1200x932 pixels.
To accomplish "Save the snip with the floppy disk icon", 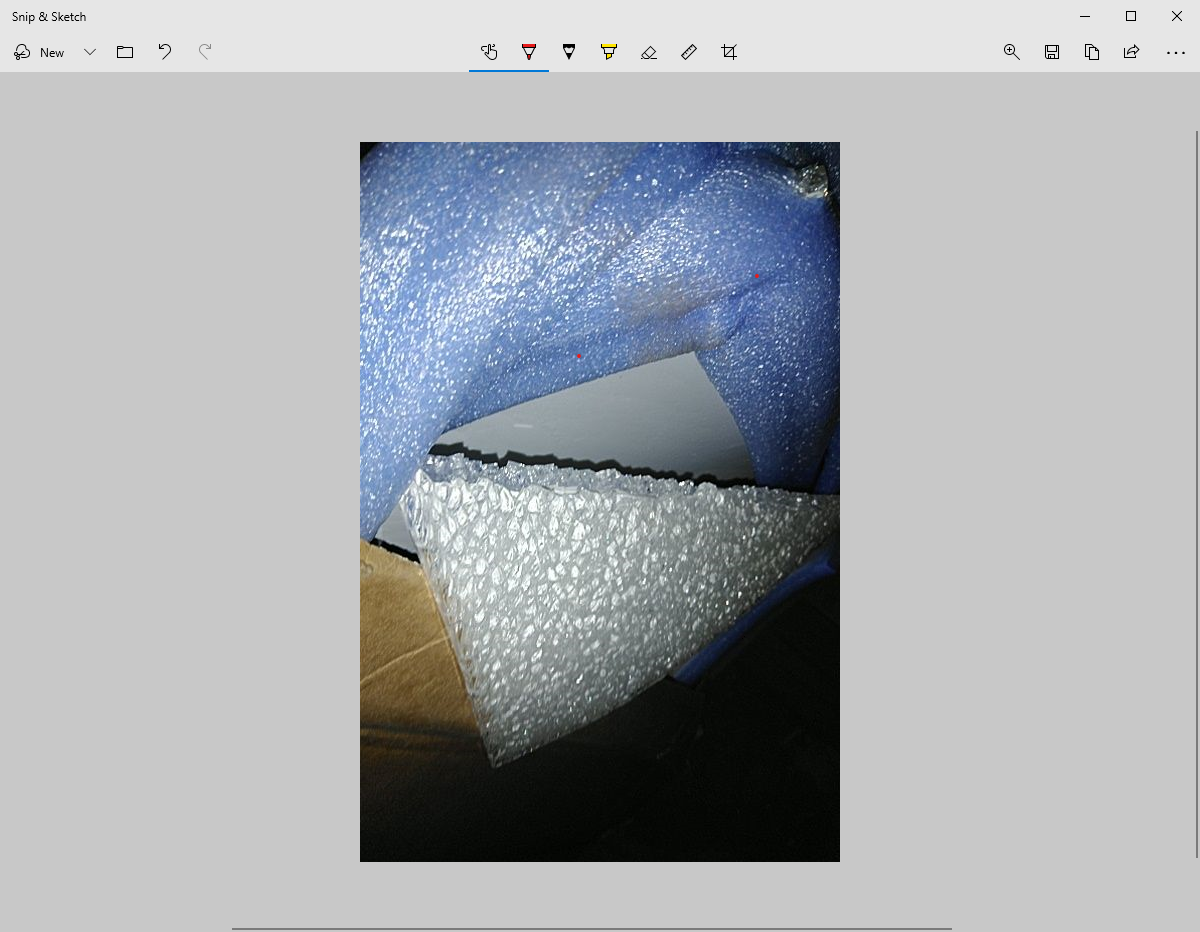I will tap(1052, 52).
